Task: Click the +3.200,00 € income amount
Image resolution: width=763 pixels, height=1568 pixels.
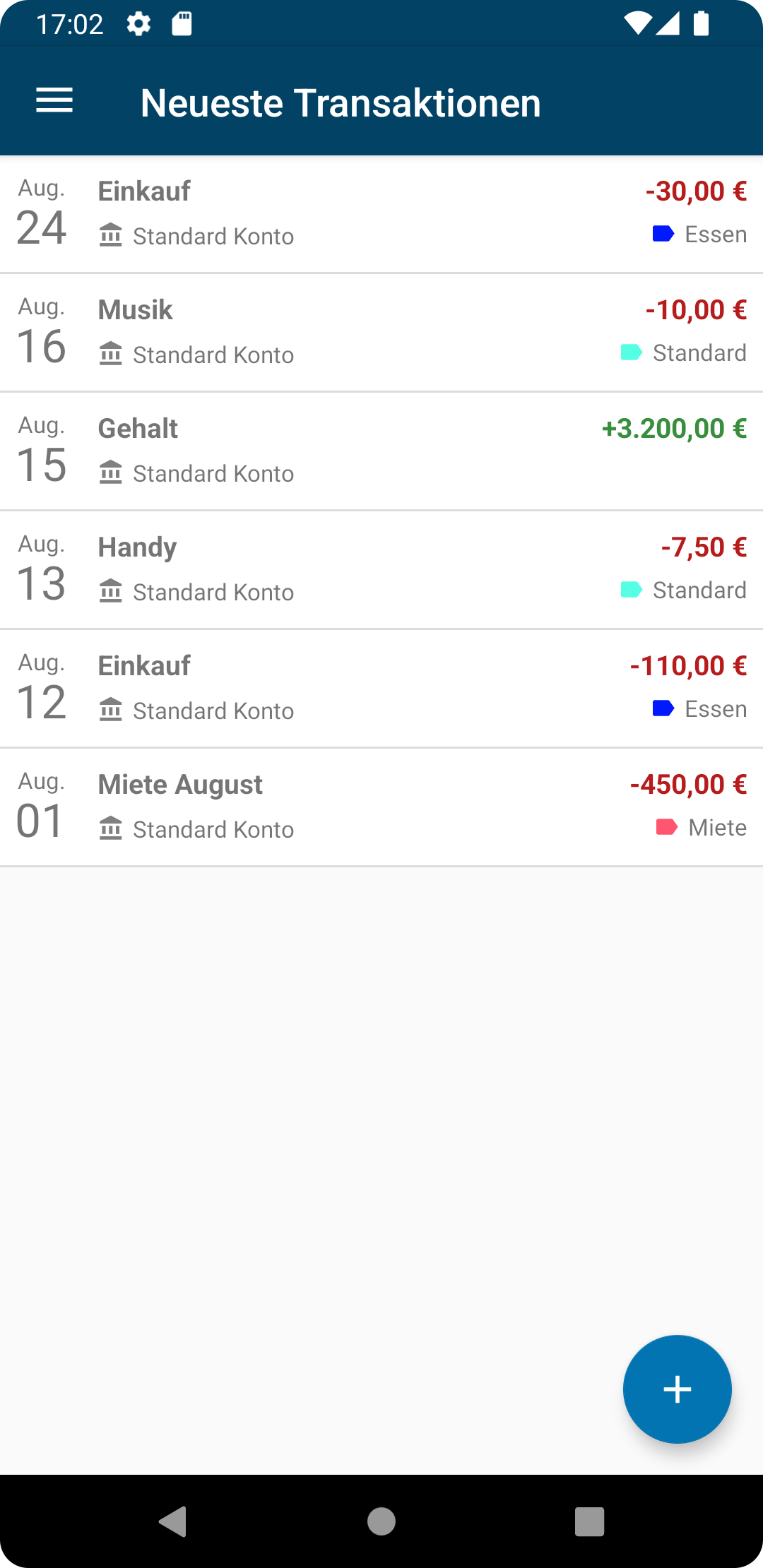Action: pyautogui.click(x=674, y=429)
